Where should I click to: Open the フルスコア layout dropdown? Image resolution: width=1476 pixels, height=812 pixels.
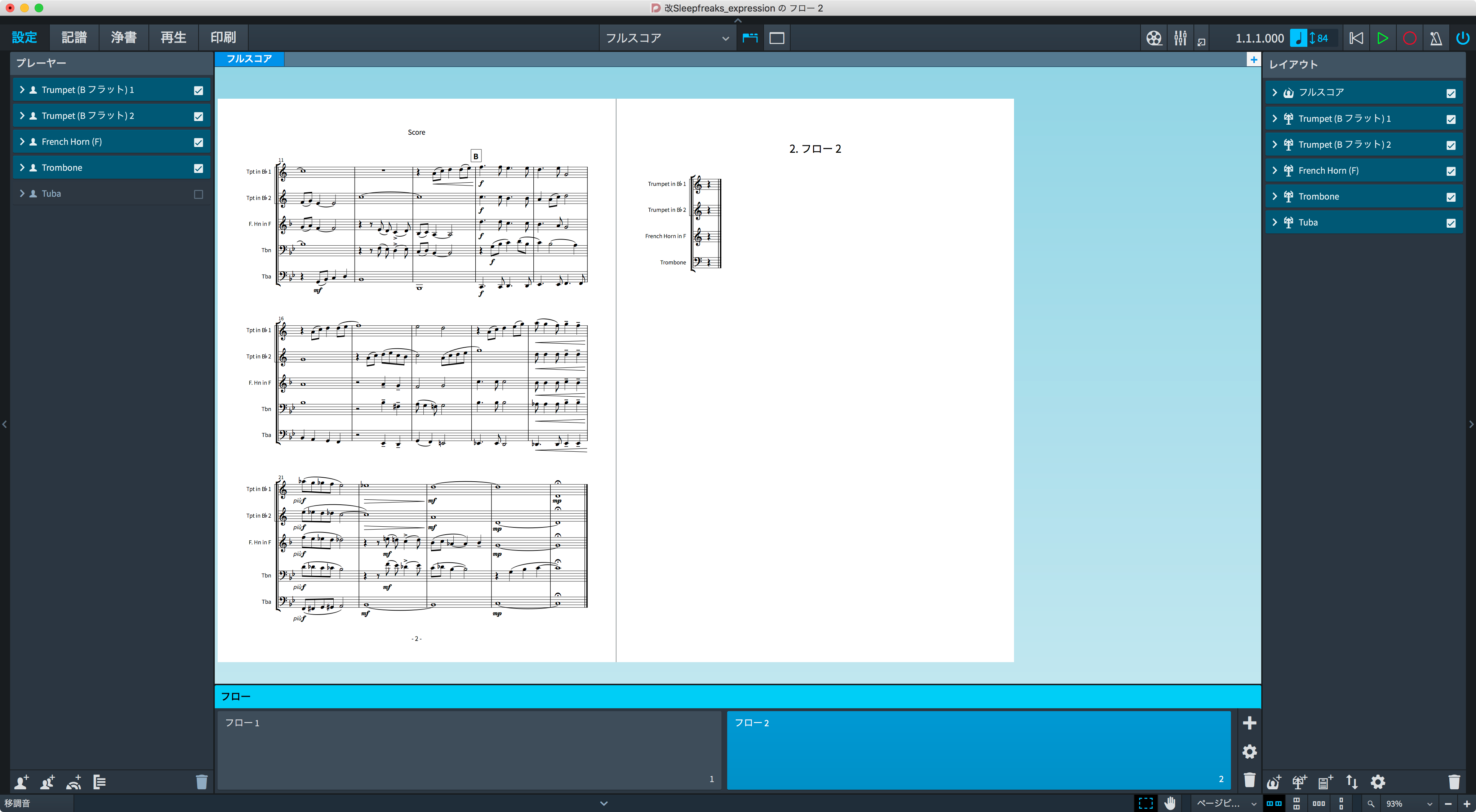(667, 39)
